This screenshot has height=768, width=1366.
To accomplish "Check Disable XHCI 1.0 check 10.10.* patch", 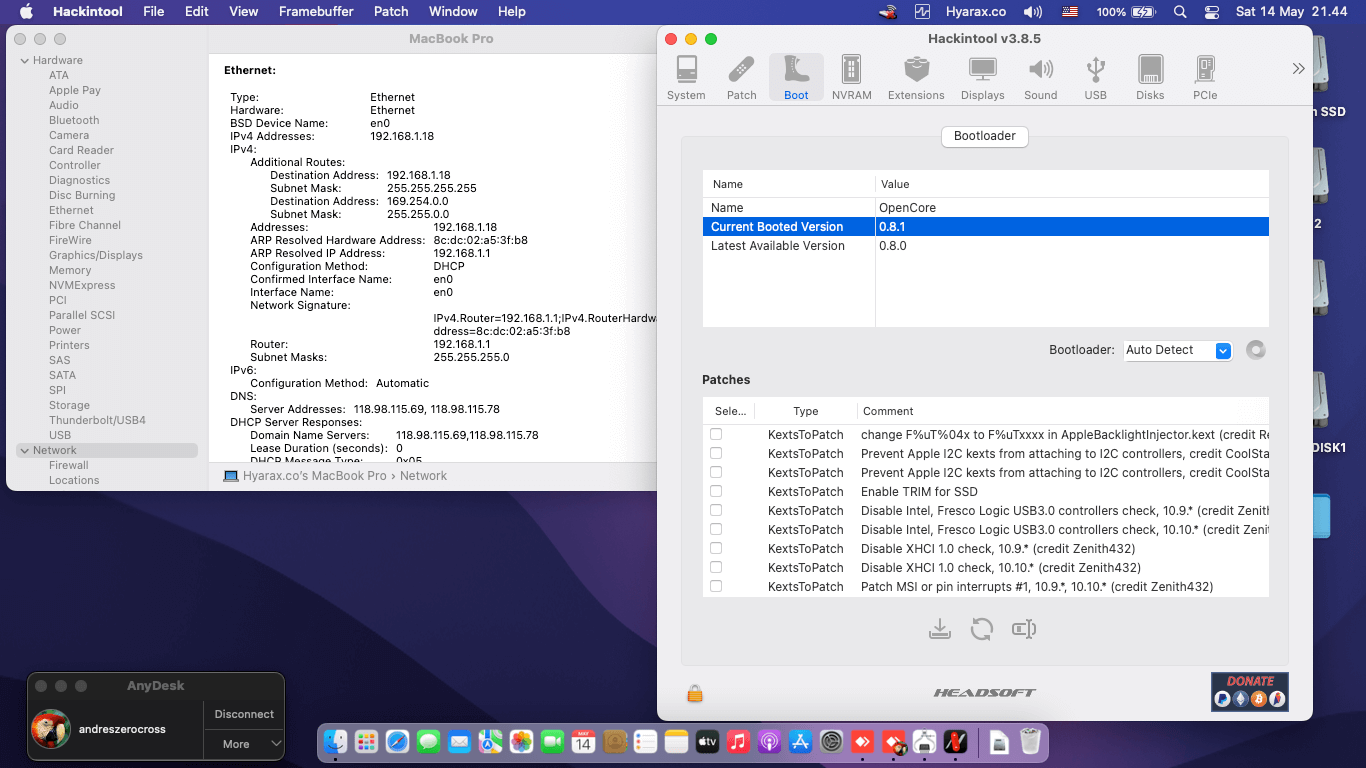I will pyautogui.click(x=716, y=567).
